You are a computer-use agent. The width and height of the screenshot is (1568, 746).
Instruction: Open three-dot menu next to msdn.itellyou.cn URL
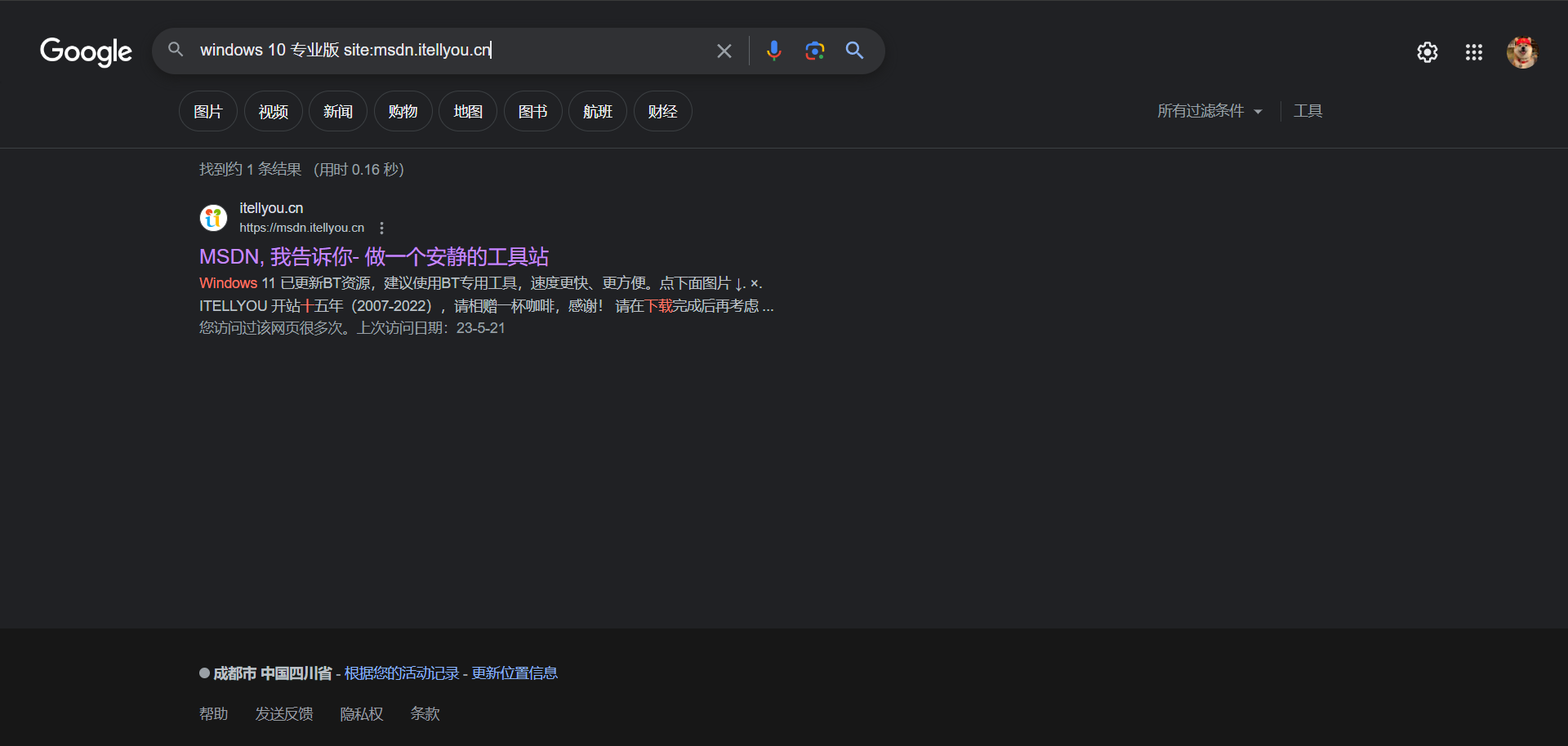tap(381, 228)
